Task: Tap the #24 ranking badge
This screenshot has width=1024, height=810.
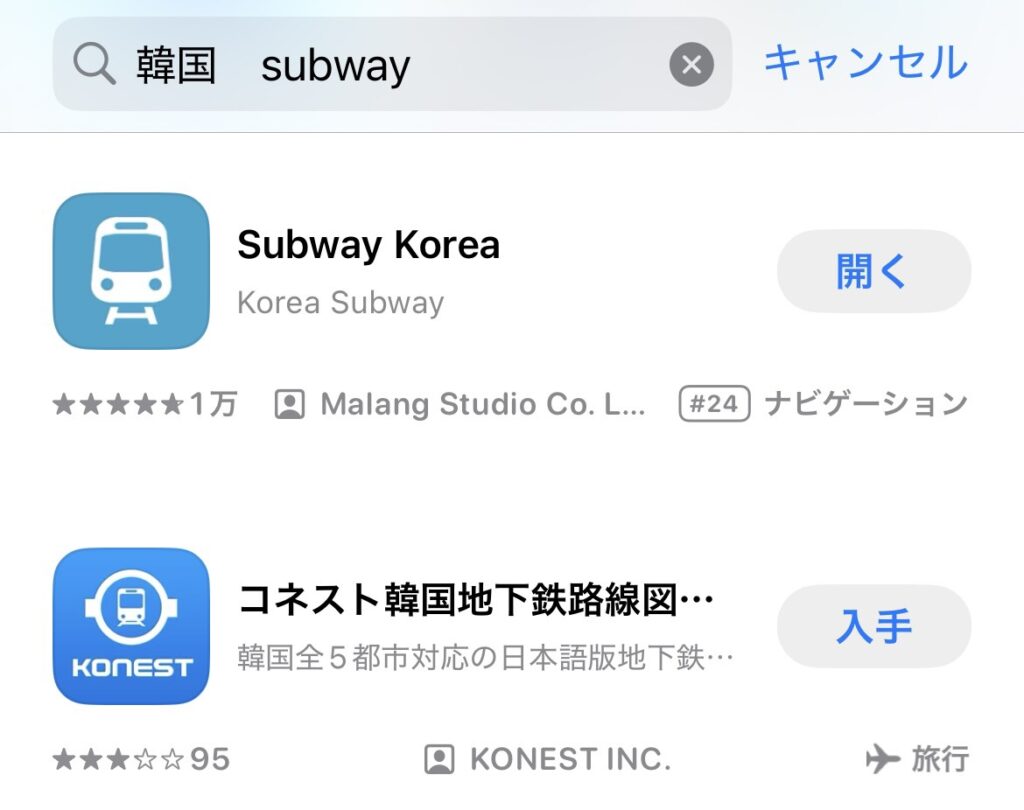Action: click(714, 404)
